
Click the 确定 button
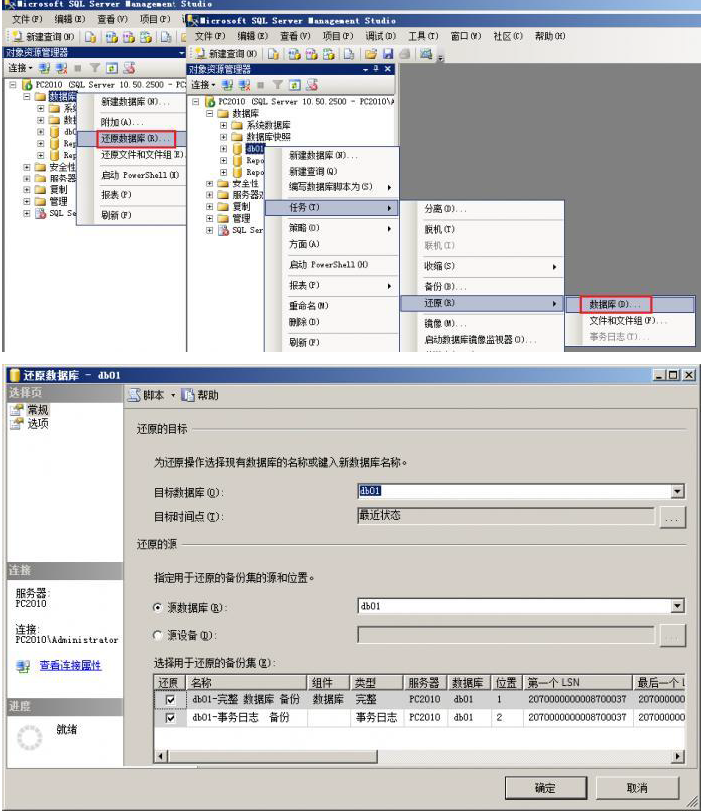coord(546,788)
